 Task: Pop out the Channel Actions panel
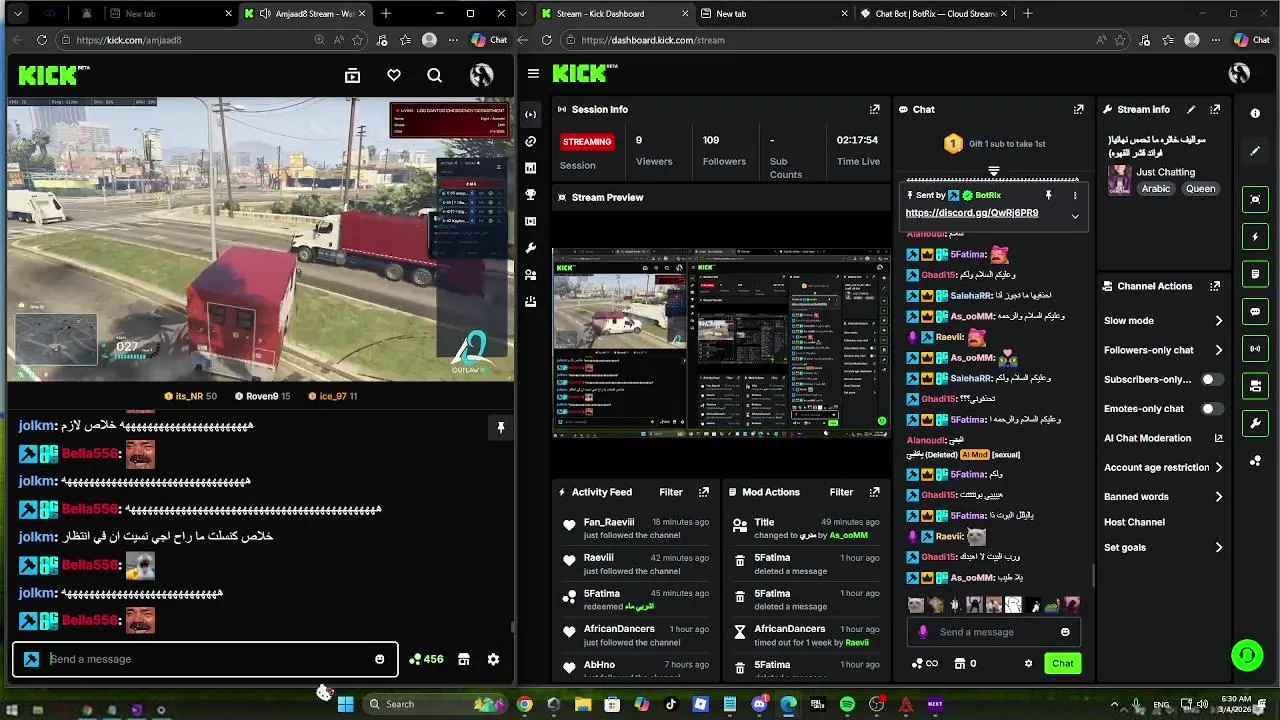[x=1215, y=286]
